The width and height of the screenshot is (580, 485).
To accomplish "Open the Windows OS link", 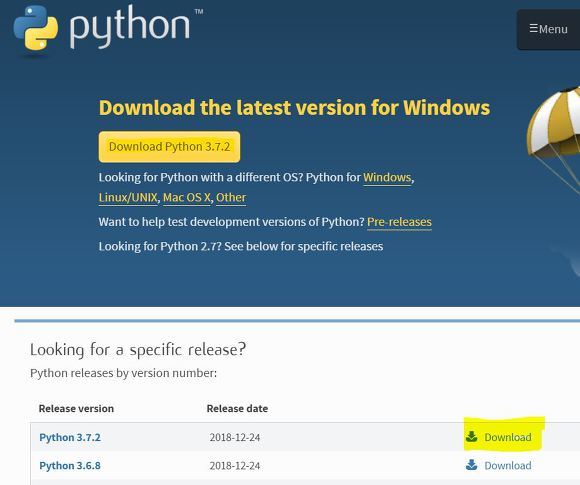I will 387,178.
